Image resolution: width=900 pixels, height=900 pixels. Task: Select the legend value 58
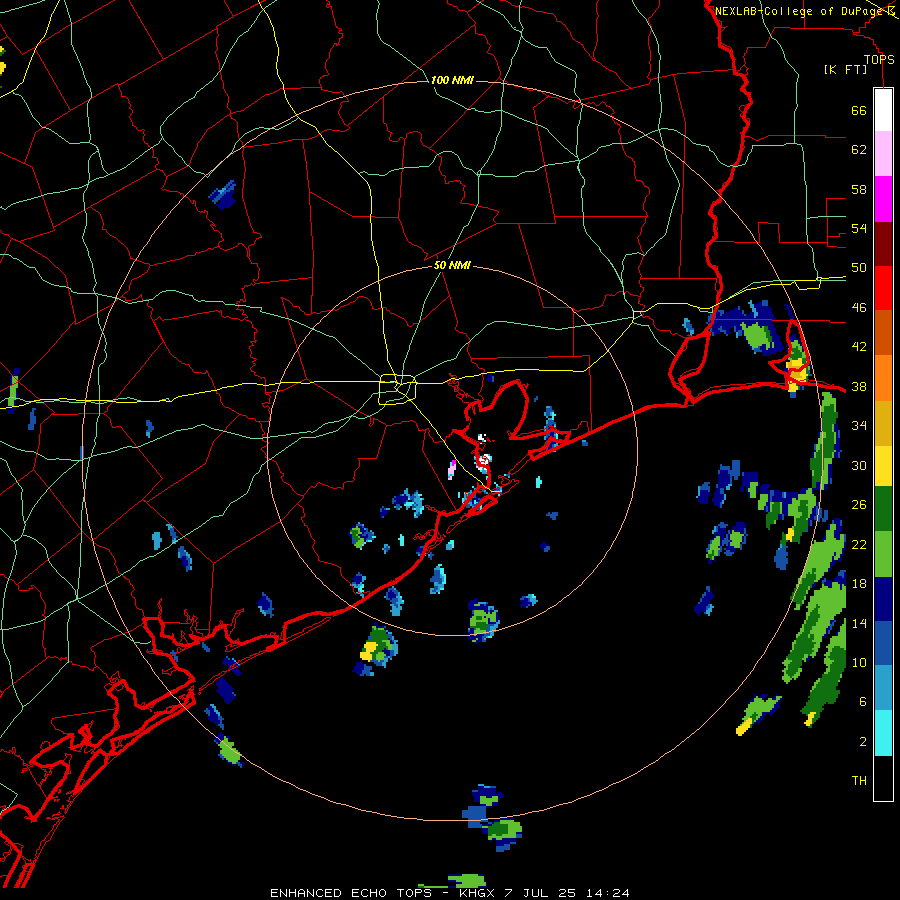(859, 189)
